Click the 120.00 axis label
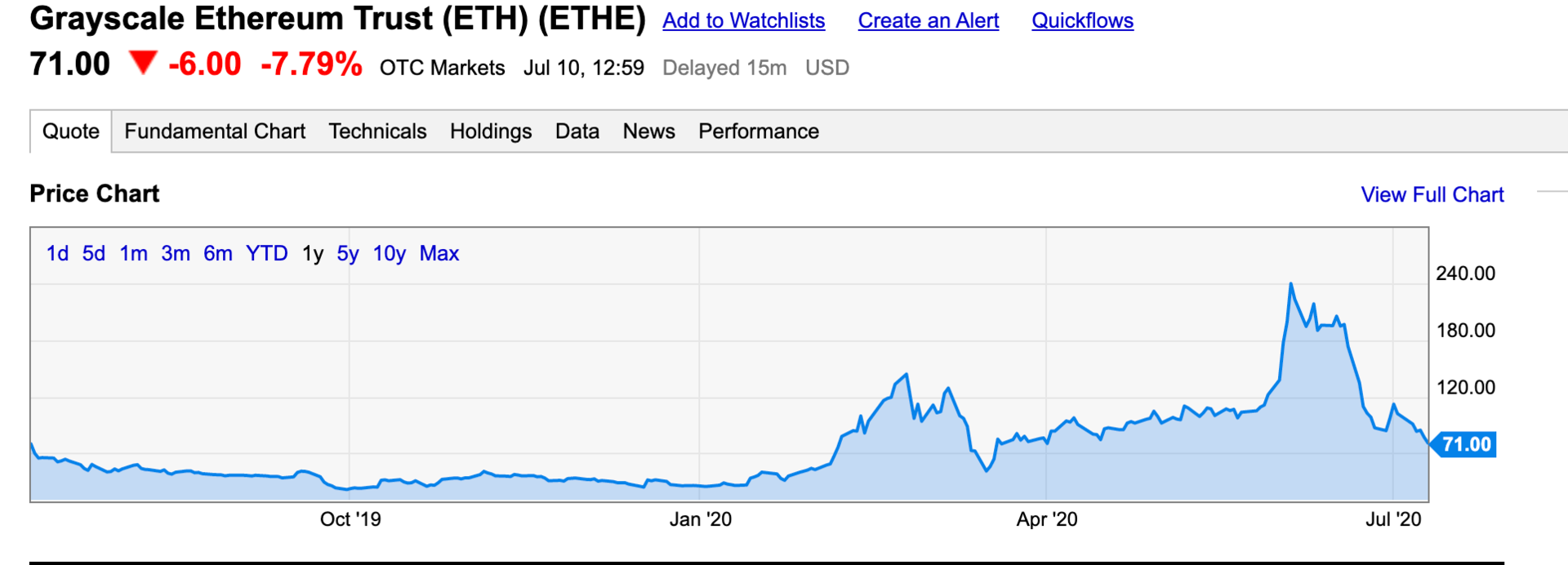The height and width of the screenshot is (565, 1568). point(1466,388)
